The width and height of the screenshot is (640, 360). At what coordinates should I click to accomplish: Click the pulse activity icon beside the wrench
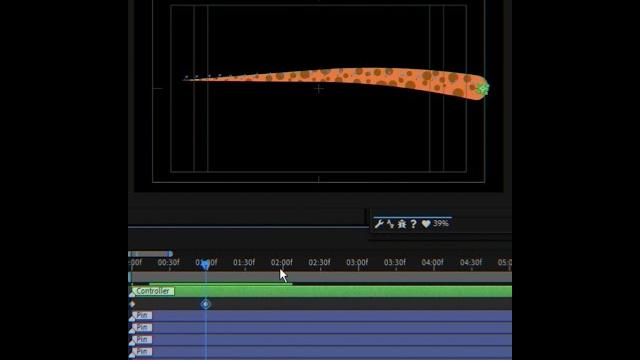point(391,224)
